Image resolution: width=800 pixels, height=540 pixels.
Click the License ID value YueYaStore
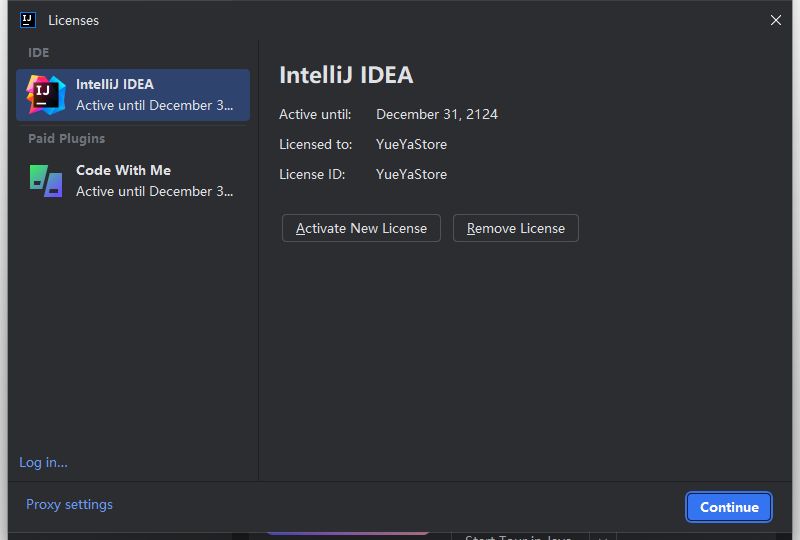point(411,175)
